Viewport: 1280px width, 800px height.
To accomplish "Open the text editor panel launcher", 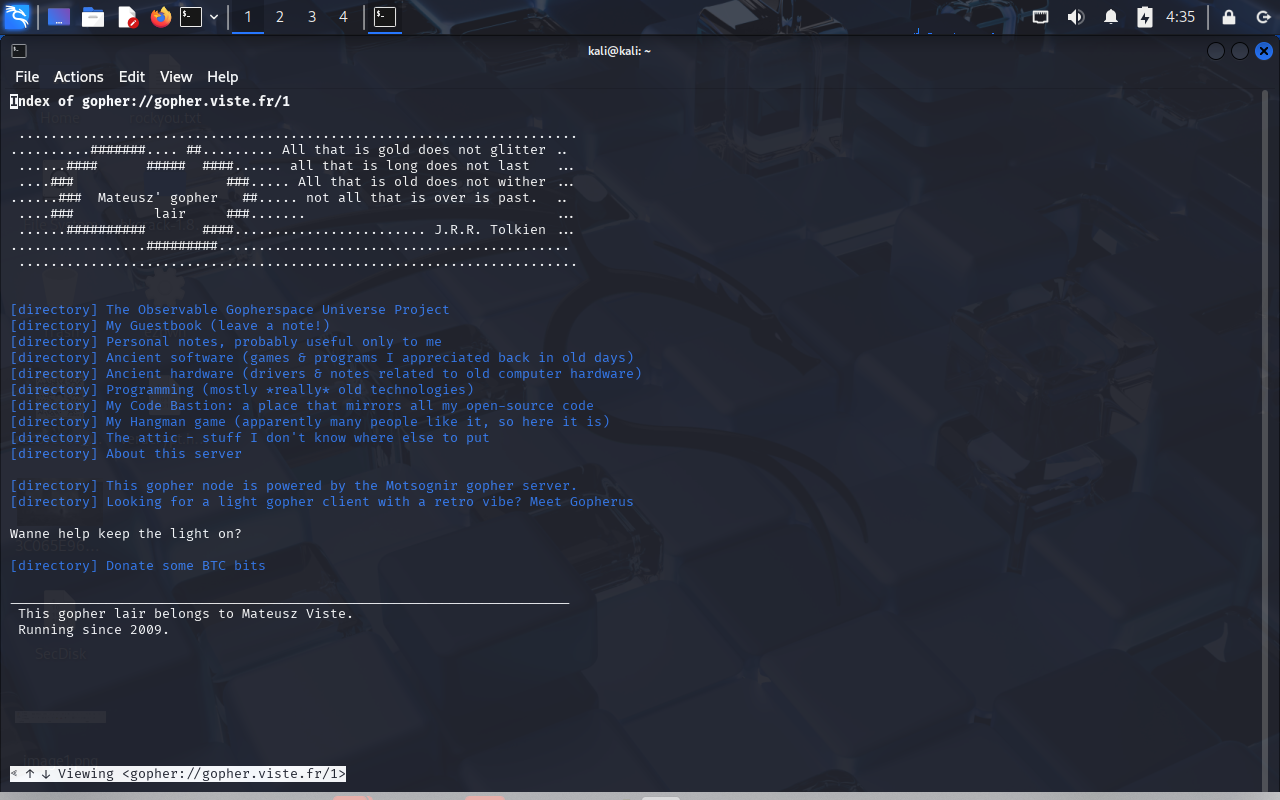I will pyautogui.click(x=127, y=17).
